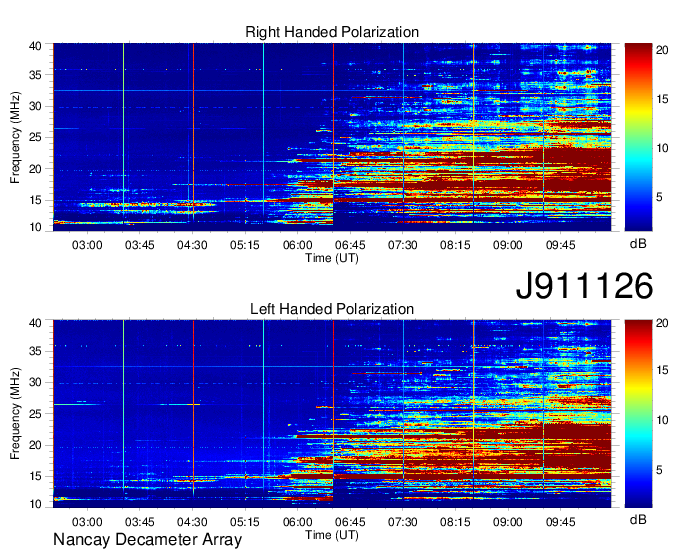Image resolution: width=680 pixels, height=552 pixels.
Task: Click "Frequency (MHz)" axis label of Left Handed plot
Action: point(15,414)
